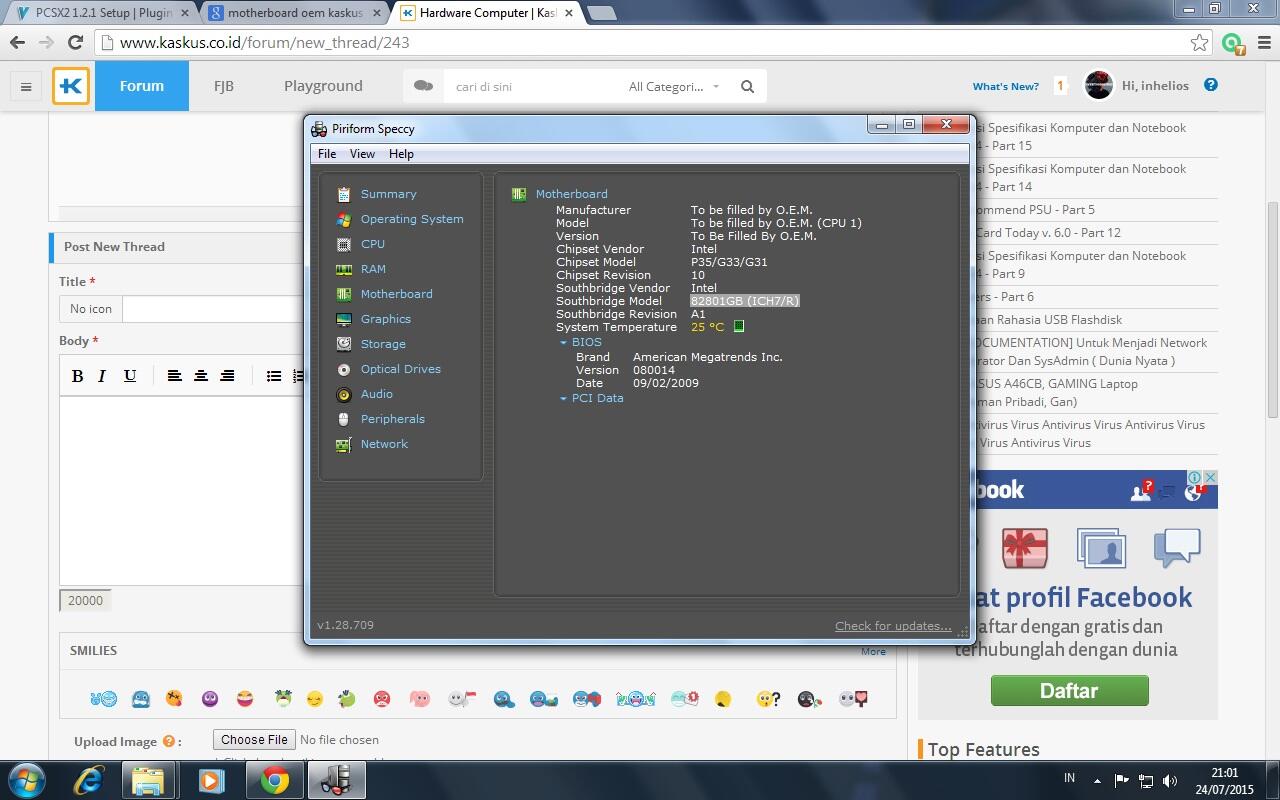Viewport: 1280px width, 800px height.
Task: Select the Peripherals mouse icon in Speccy
Action: (344, 419)
